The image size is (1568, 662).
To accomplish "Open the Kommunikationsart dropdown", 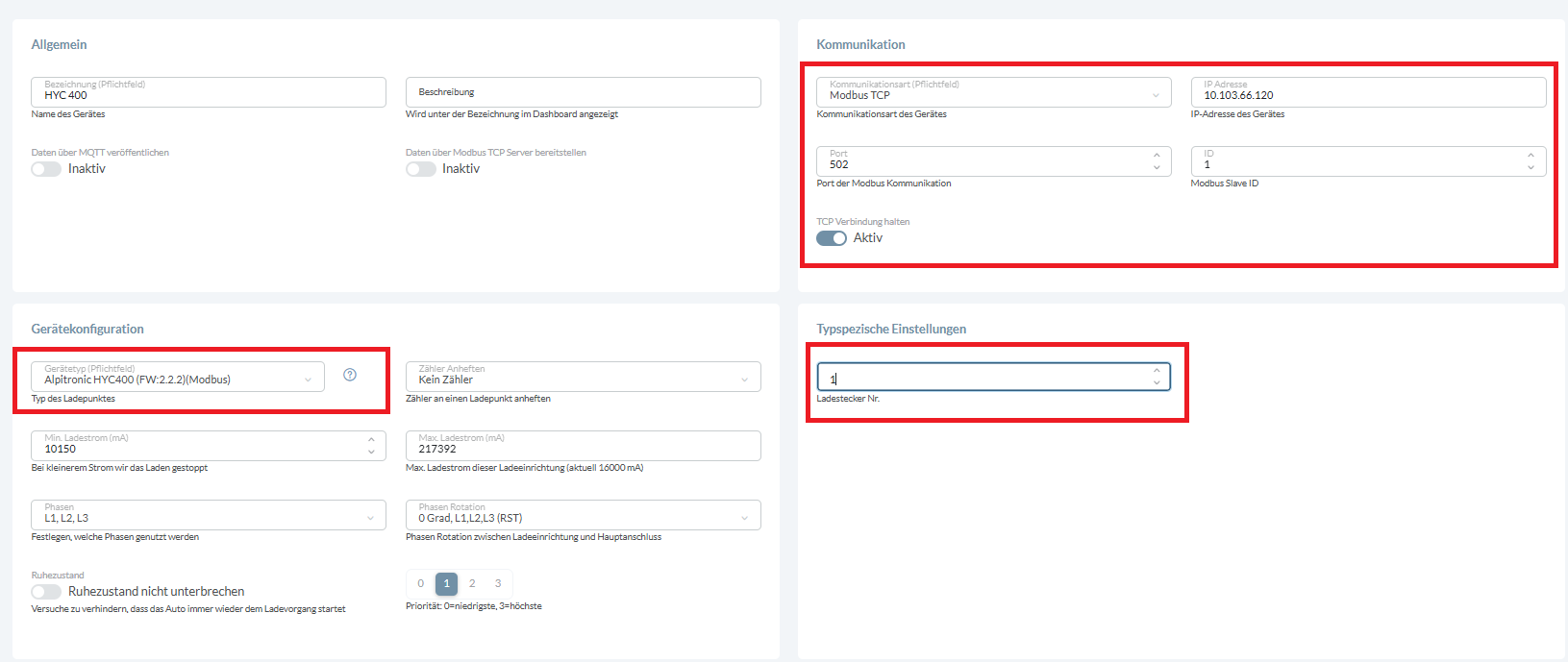I will [993, 92].
